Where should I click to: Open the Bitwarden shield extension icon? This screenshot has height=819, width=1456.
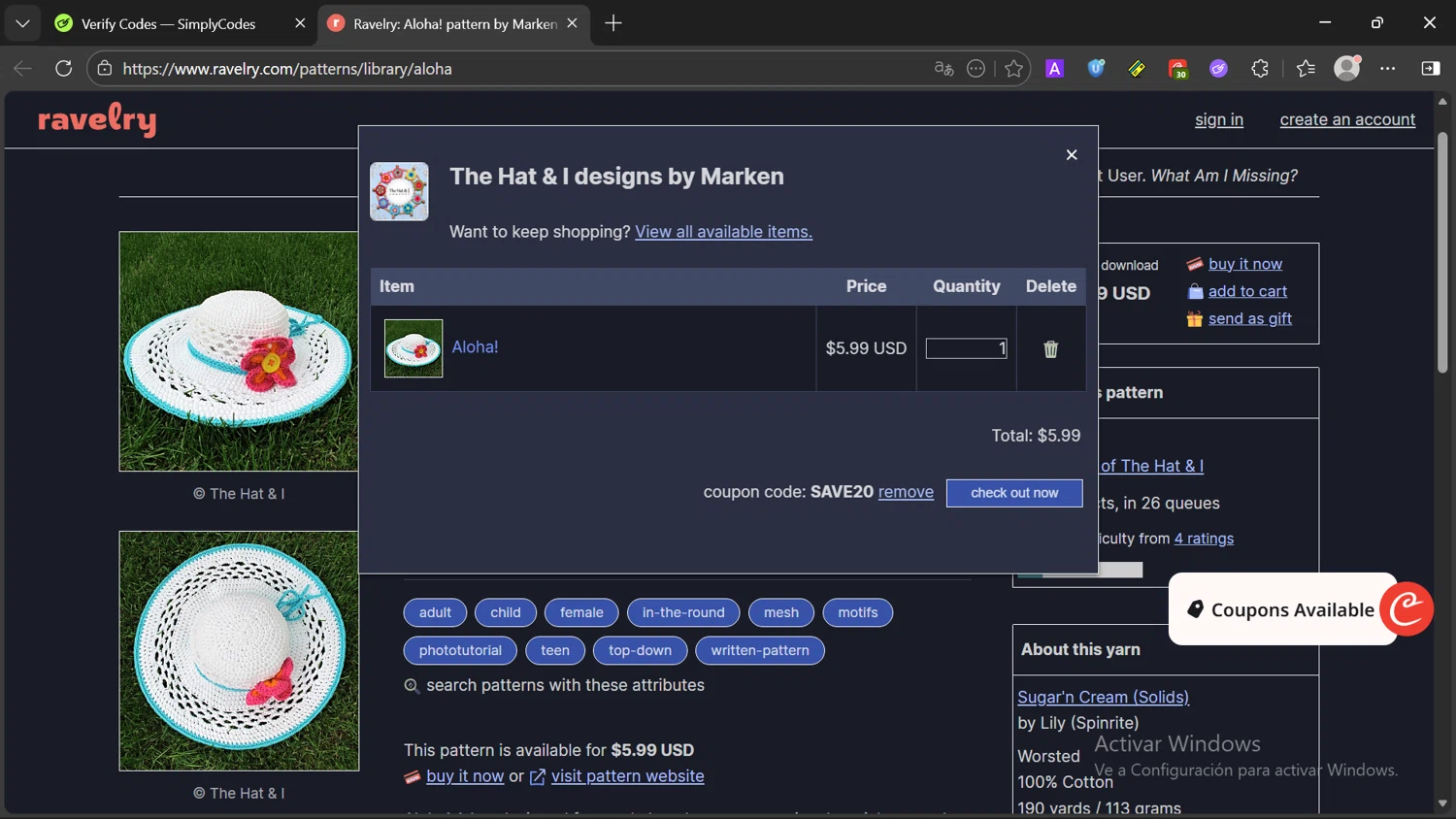[x=1096, y=68]
